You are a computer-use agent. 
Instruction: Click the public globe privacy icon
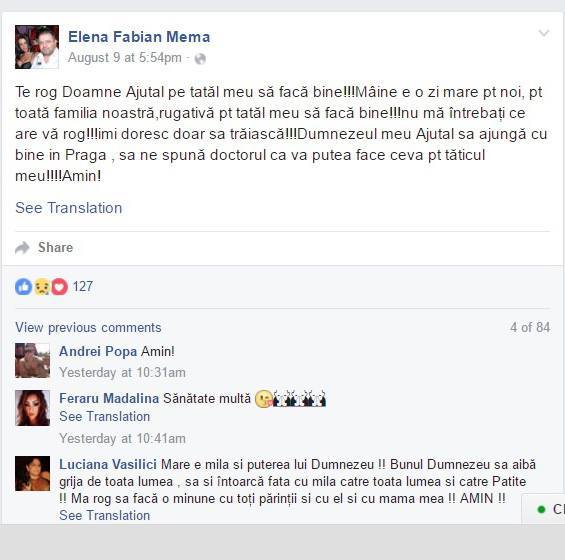[200, 58]
